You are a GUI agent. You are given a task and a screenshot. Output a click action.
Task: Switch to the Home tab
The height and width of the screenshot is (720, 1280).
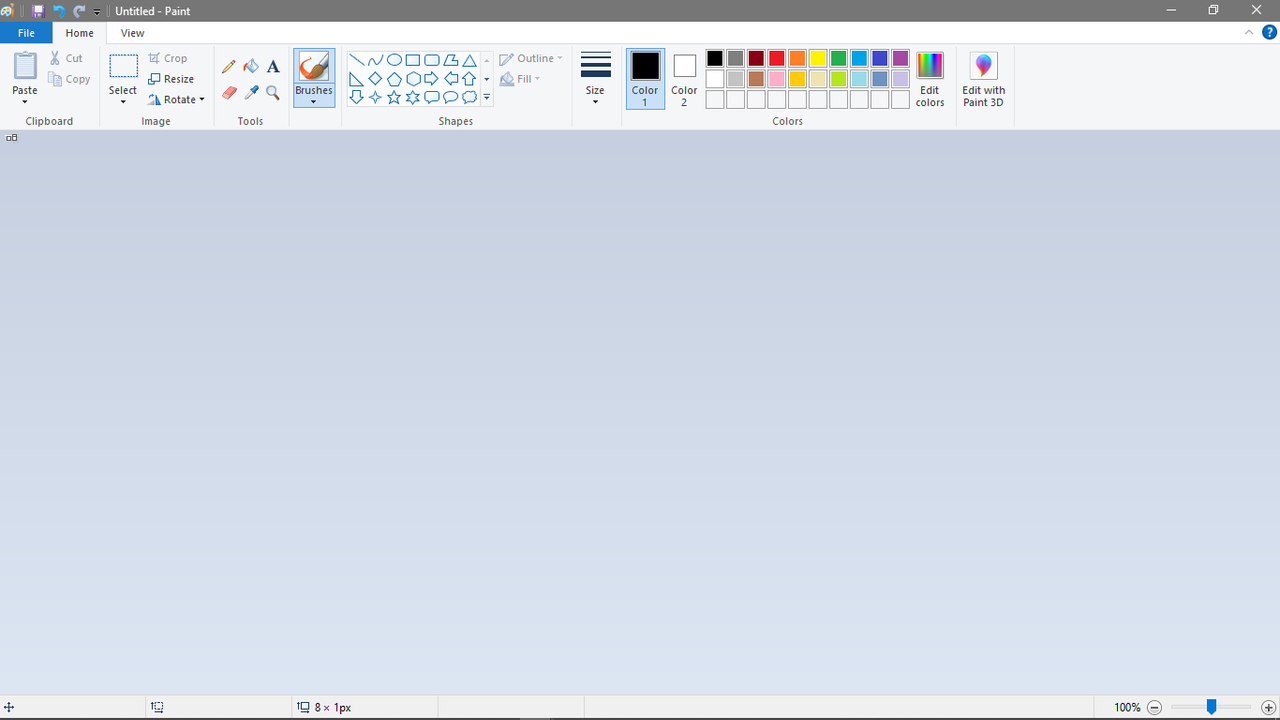[80, 33]
